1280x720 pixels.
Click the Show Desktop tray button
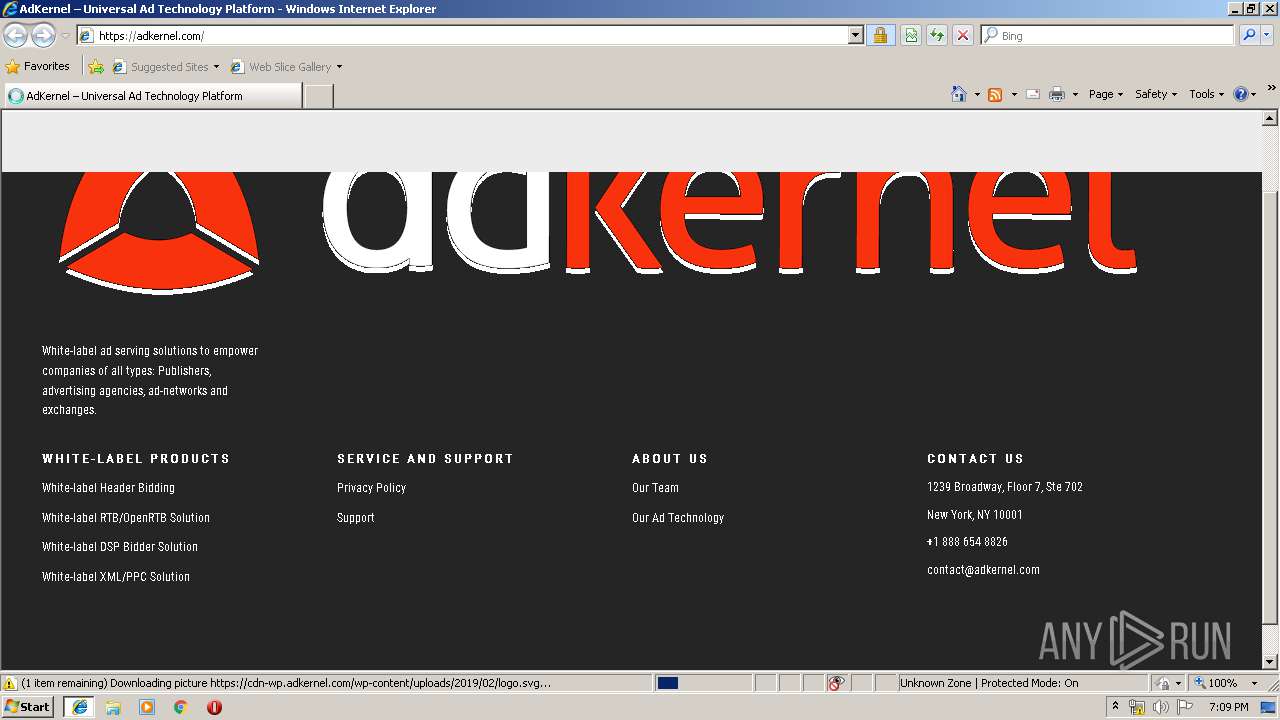(x=1269, y=707)
